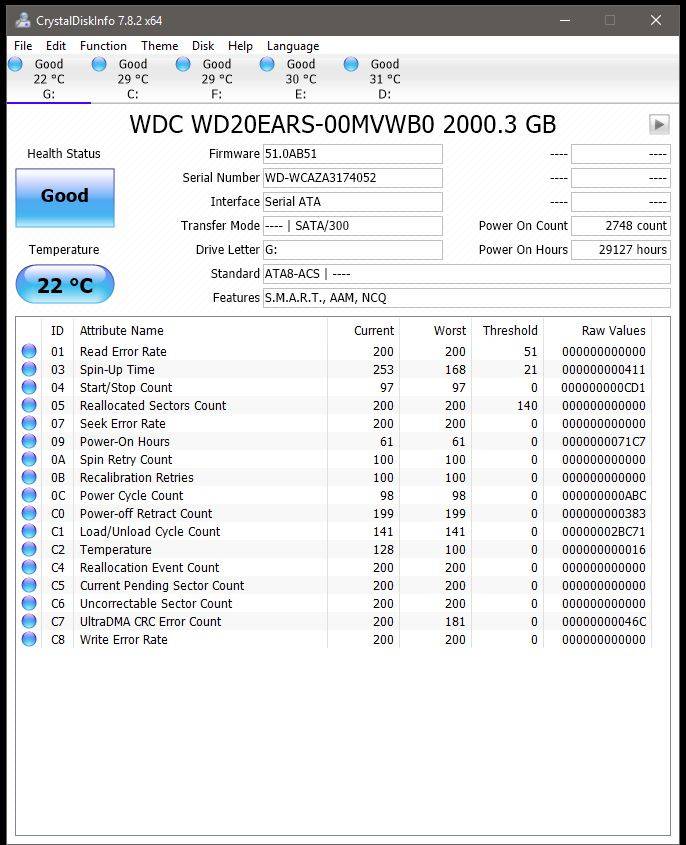This screenshot has height=845, width=686.
Task: Click the status orb for UltraDMA CRC Error Count
Action: point(29,621)
